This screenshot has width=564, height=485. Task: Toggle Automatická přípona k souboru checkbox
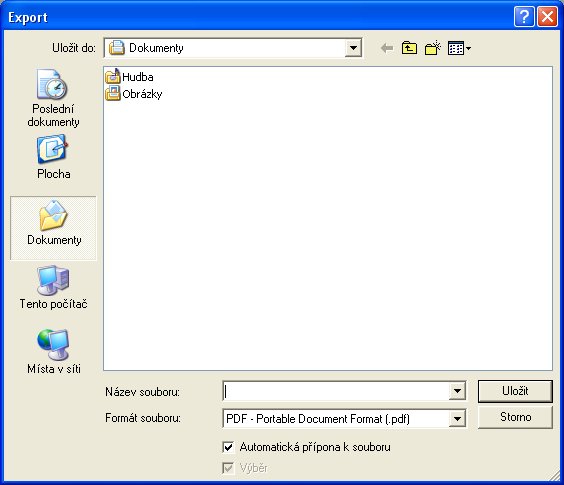click(x=228, y=447)
